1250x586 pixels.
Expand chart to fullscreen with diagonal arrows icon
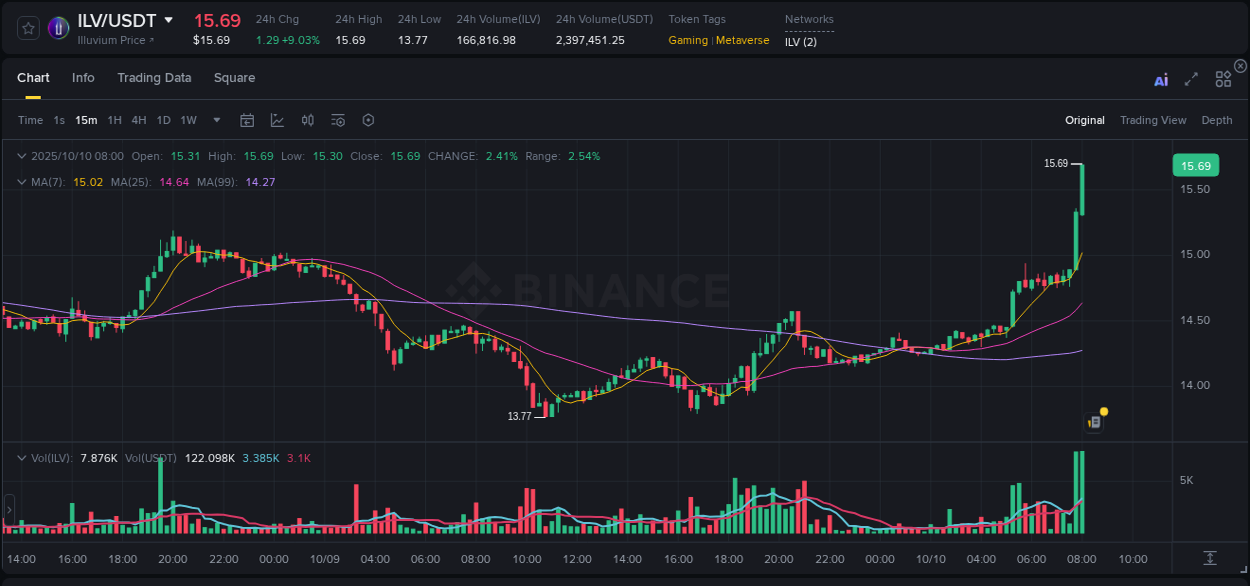[1190, 78]
